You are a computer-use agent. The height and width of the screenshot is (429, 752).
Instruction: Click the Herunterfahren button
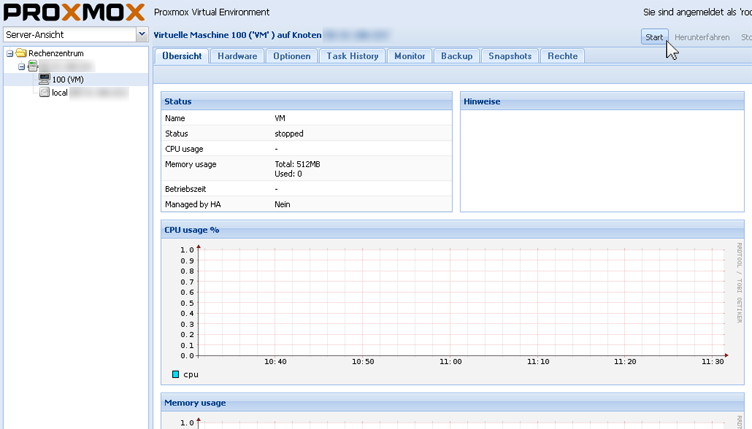[x=702, y=37]
